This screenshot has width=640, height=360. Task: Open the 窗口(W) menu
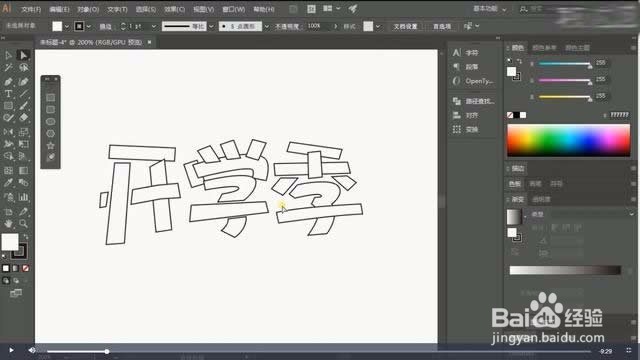[233, 9]
